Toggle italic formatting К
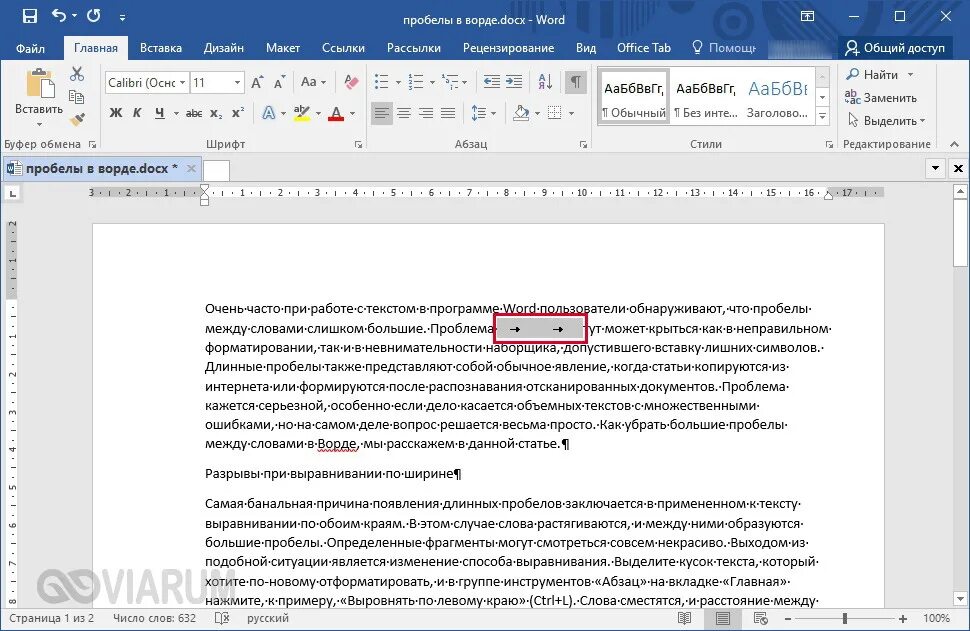This screenshot has height=631, width=970. coord(137,113)
